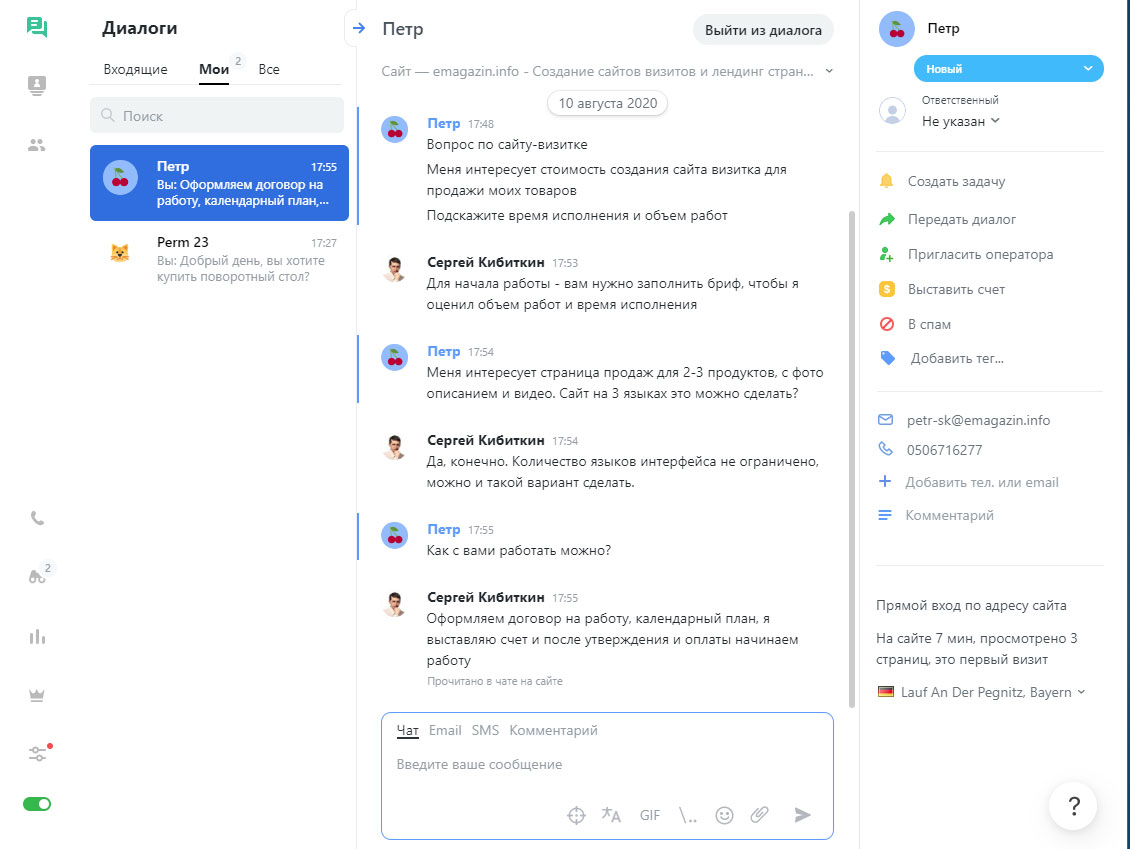Click the chat conversation vertical scrollbar

(852, 458)
